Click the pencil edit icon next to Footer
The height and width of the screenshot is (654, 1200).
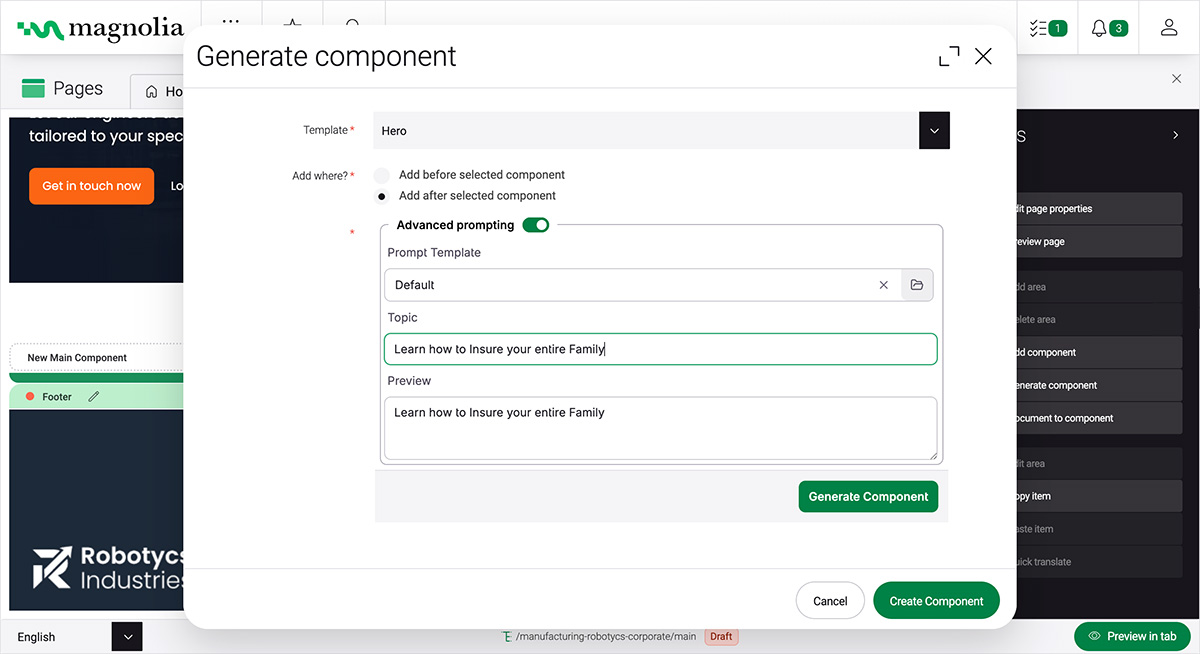[x=94, y=397]
